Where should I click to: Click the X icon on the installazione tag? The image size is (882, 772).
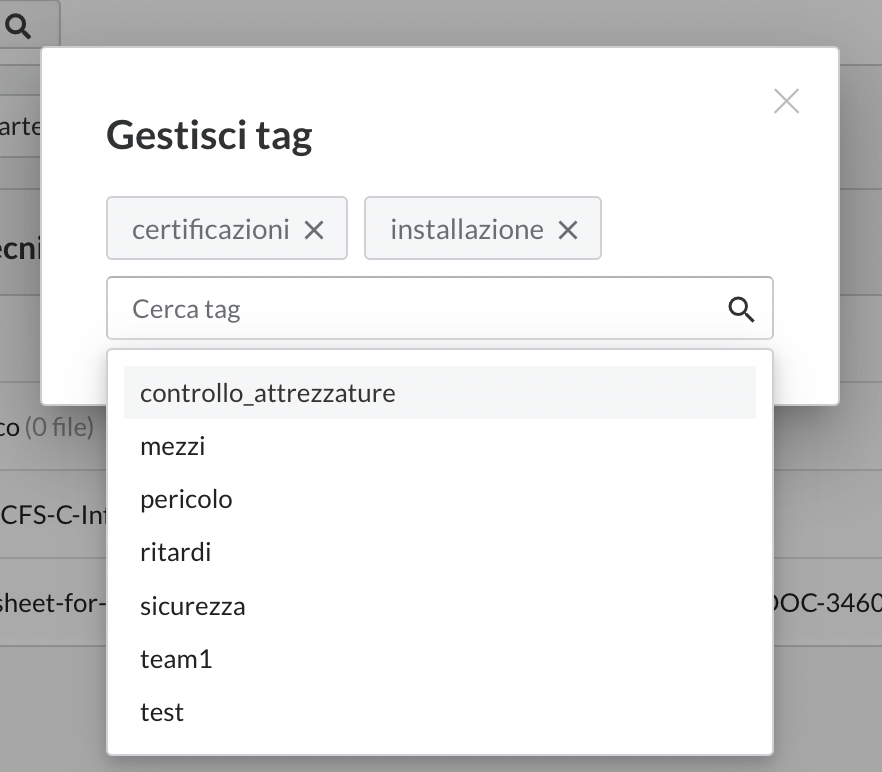567,229
